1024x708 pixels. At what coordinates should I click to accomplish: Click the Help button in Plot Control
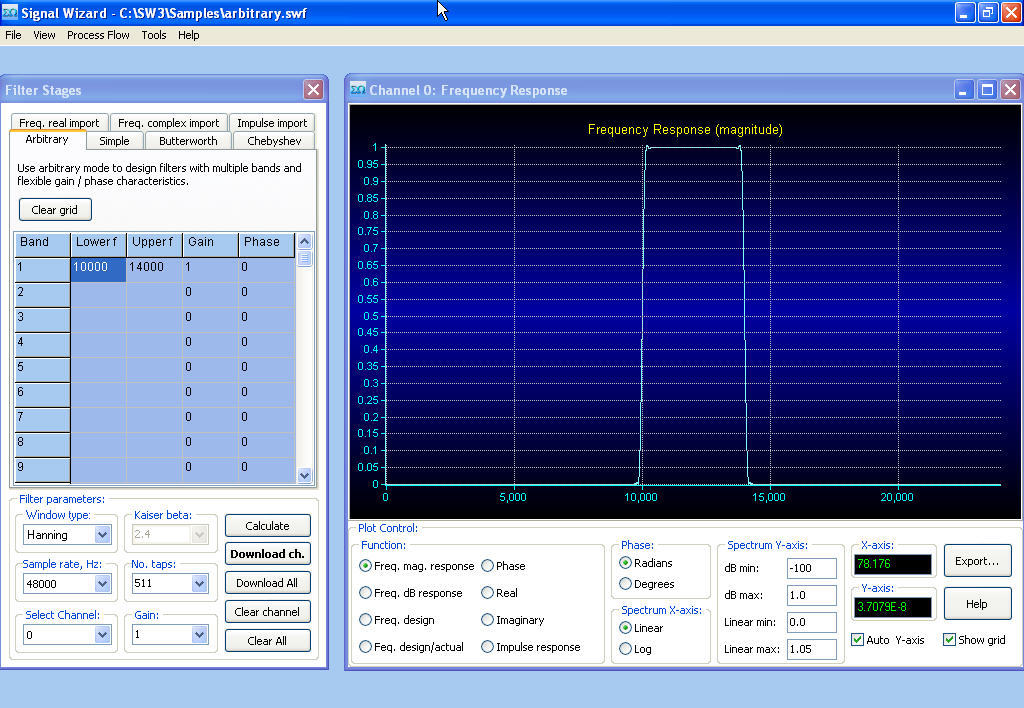(x=977, y=604)
